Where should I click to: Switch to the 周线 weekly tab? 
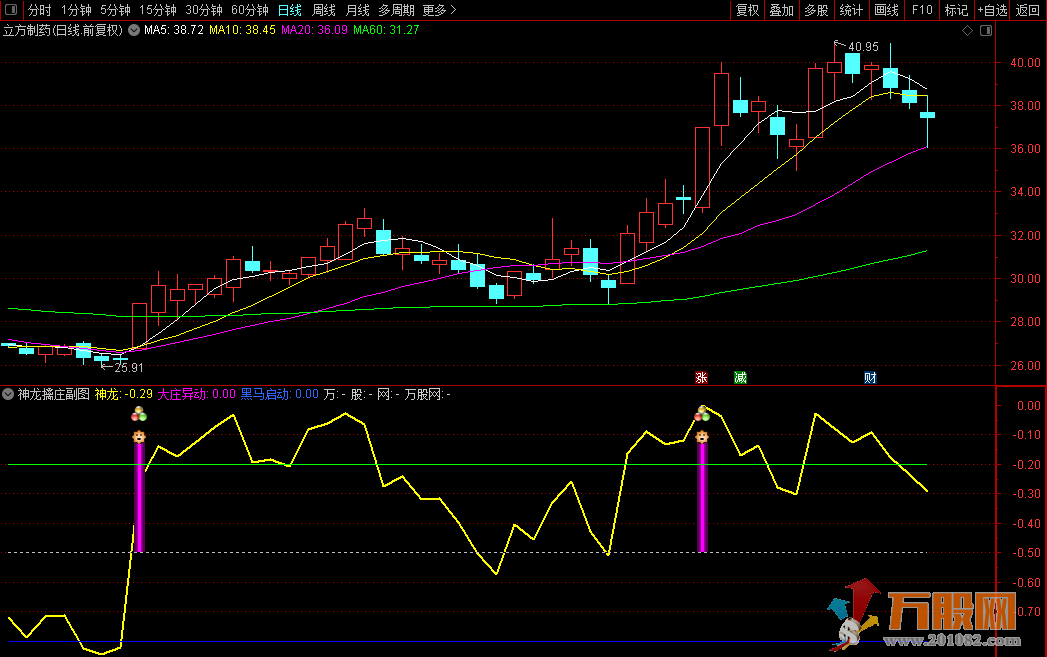tap(323, 11)
